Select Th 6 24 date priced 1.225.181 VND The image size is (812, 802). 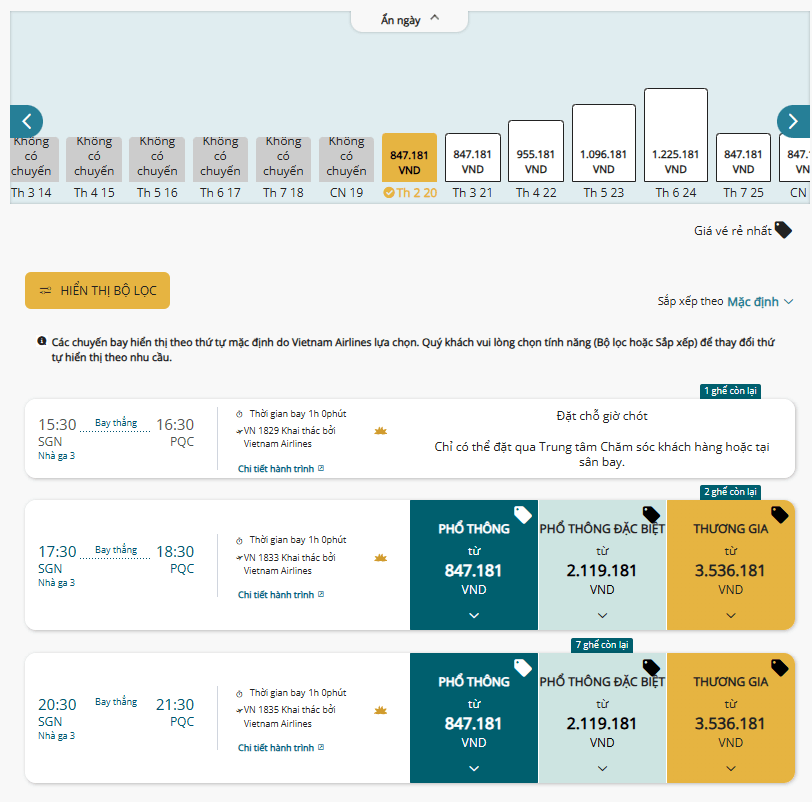click(676, 144)
